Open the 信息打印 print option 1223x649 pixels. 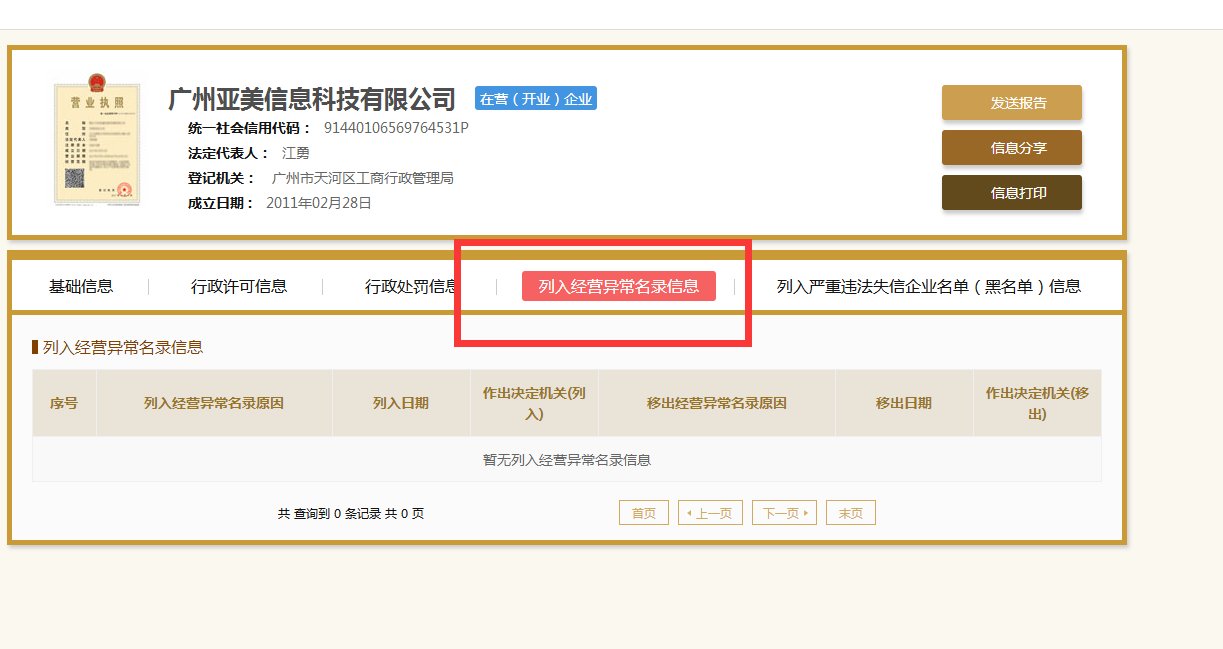[x=1011, y=193]
